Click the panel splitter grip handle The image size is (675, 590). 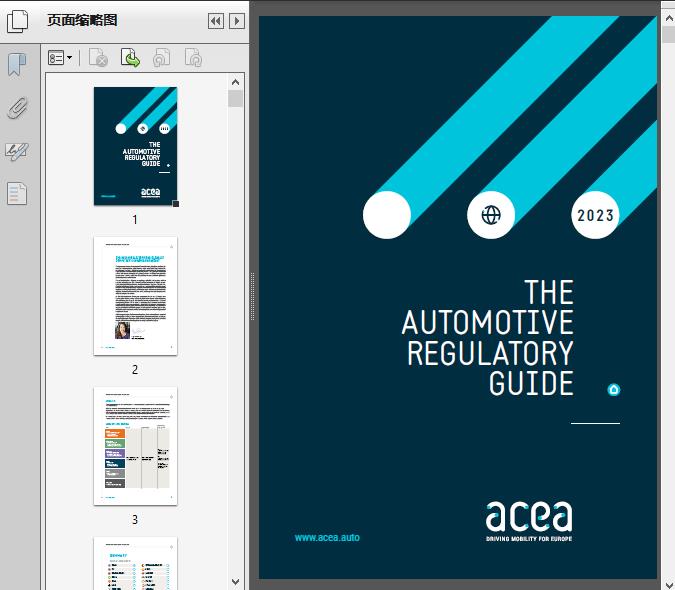pos(253,297)
